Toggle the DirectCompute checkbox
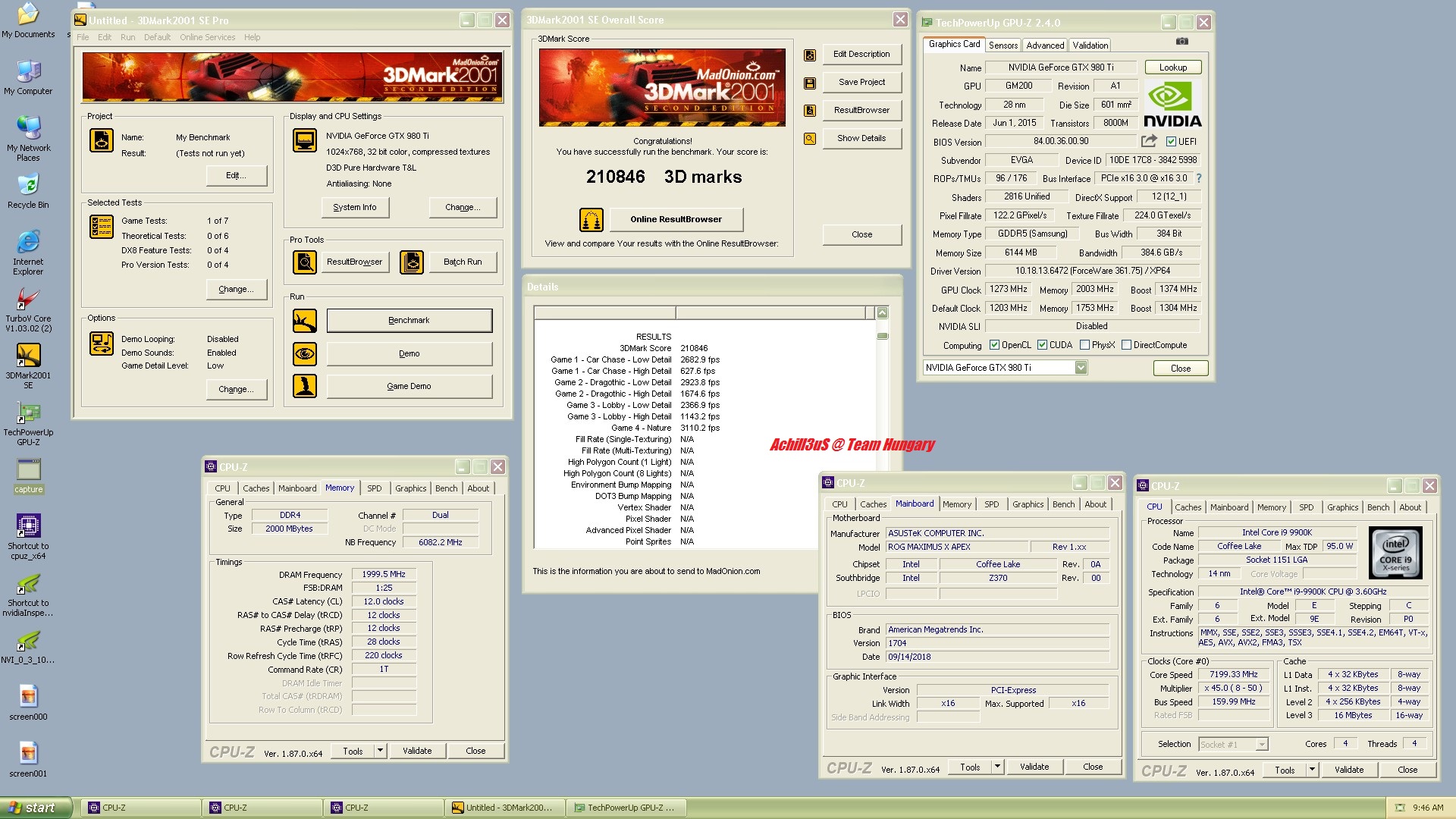The width and height of the screenshot is (1456, 819). [1126, 345]
